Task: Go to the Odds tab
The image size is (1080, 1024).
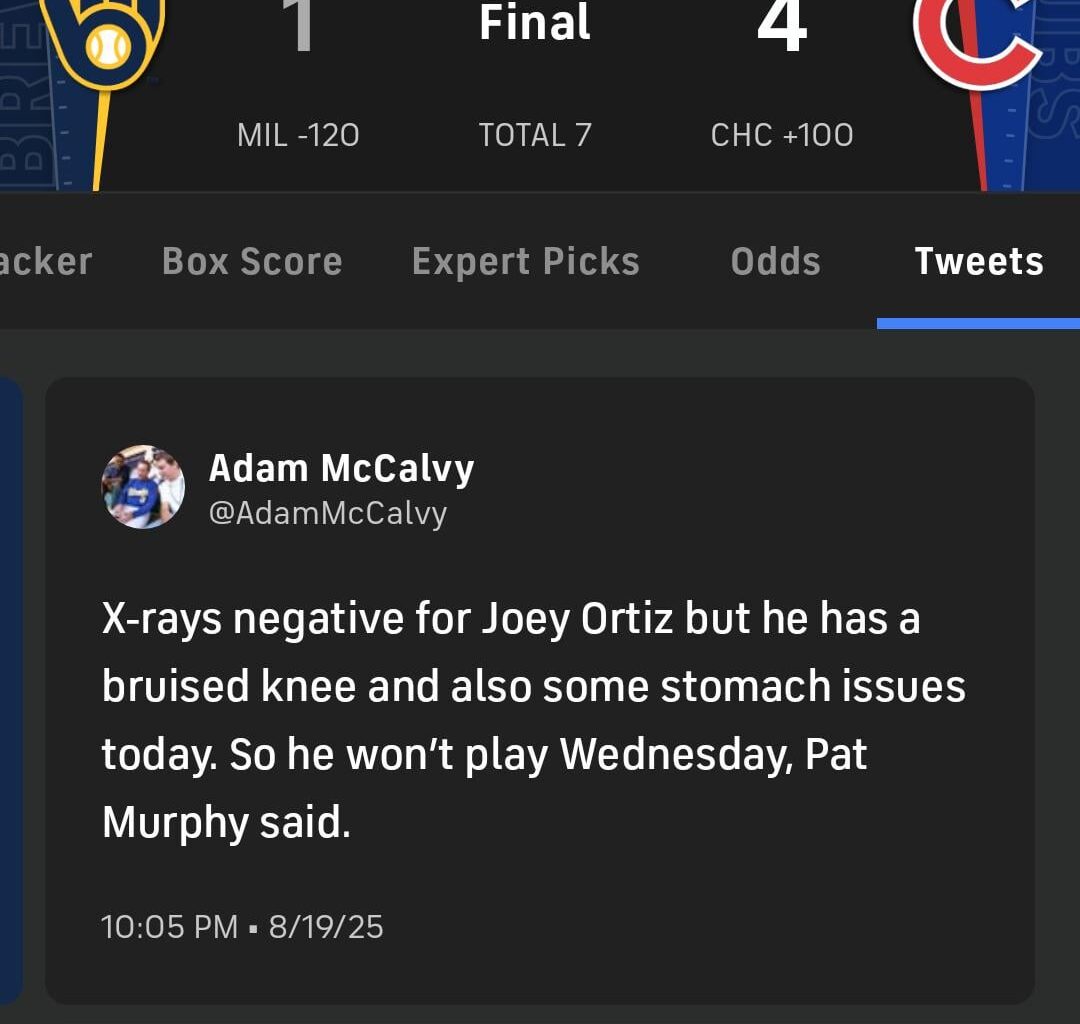Action: pyautogui.click(x=775, y=262)
